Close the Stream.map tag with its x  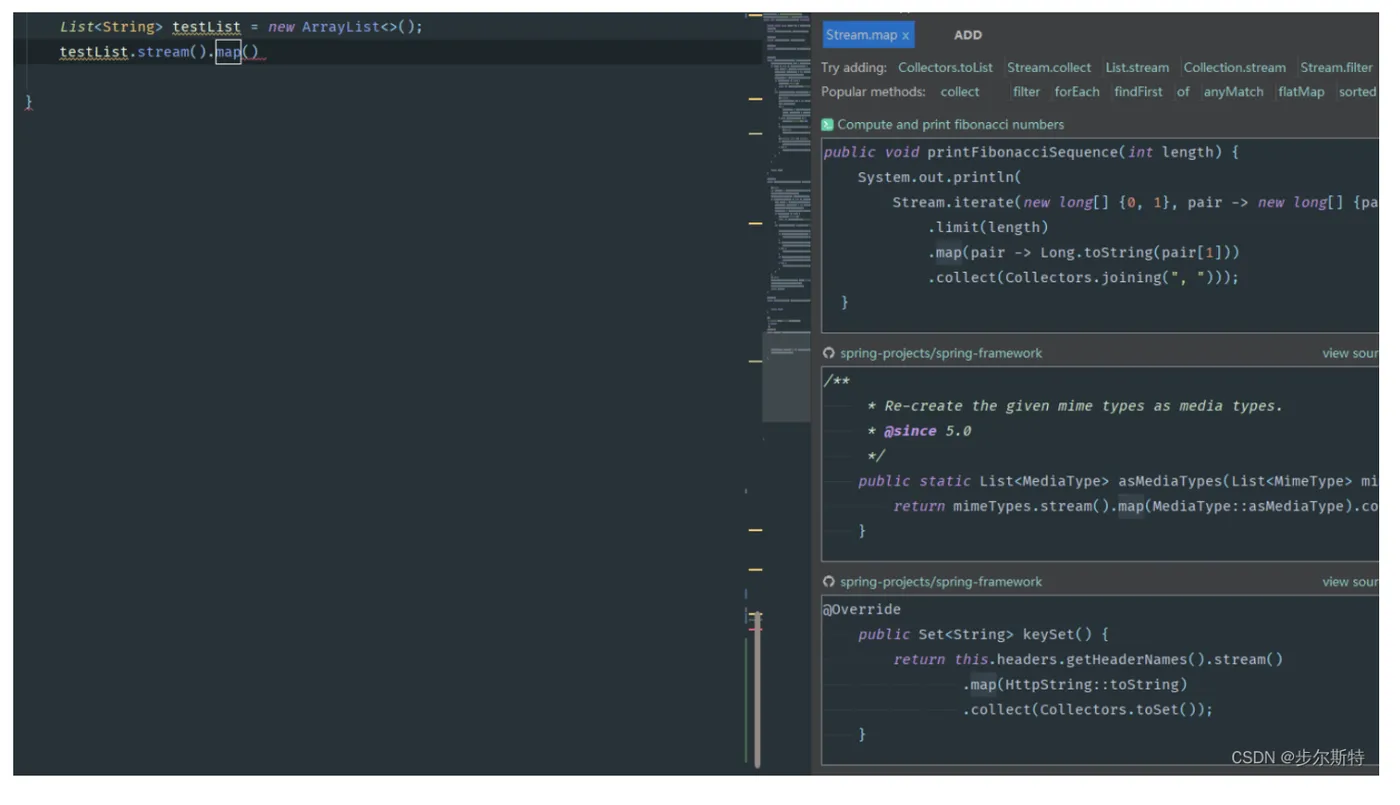click(x=906, y=35)
